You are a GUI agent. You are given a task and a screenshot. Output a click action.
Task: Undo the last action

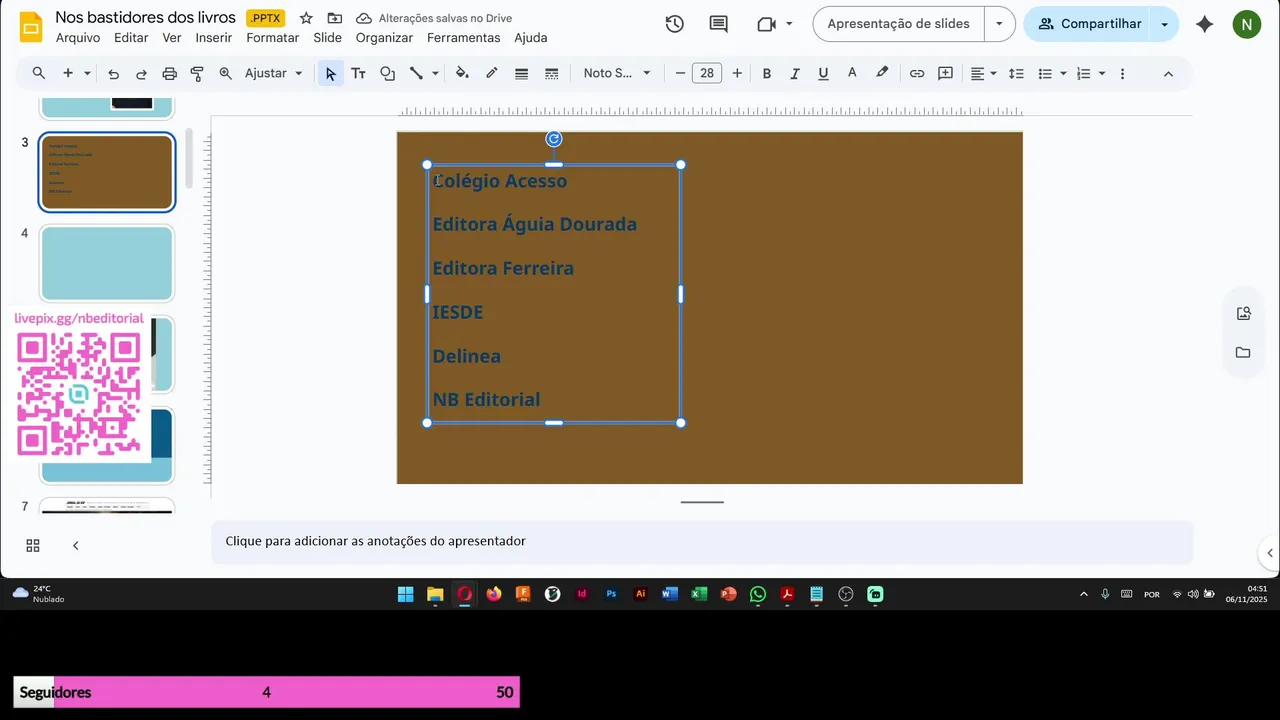pyautogui.click(x=113, y=73)
